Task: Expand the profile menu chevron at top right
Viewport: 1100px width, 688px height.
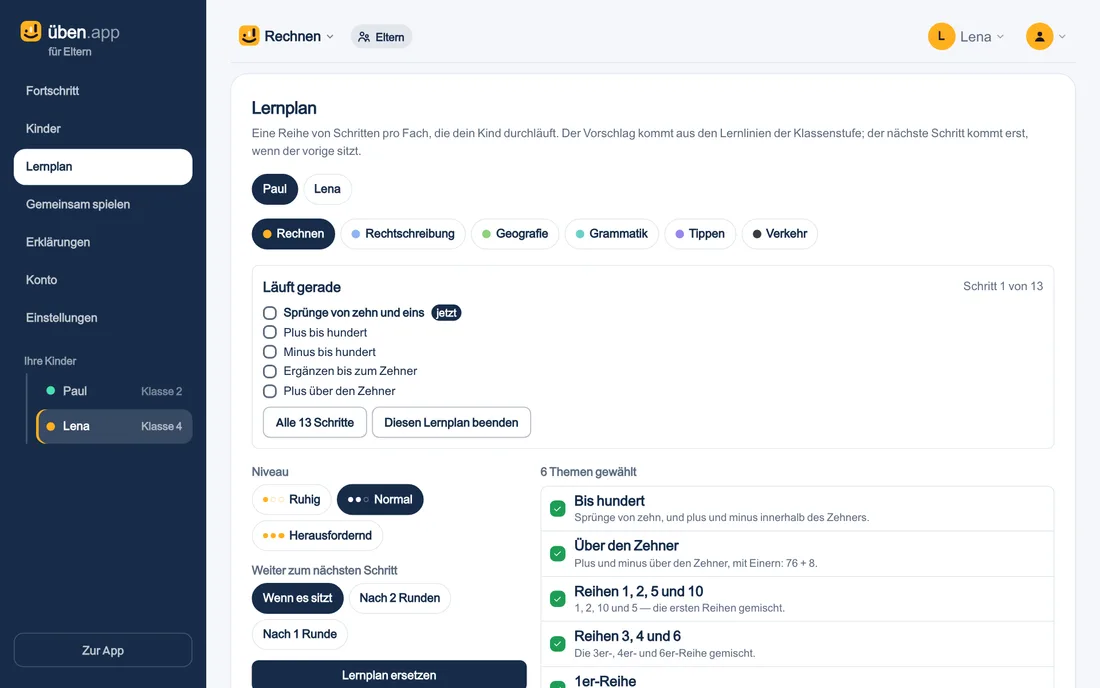Action: coord(1062,36)
